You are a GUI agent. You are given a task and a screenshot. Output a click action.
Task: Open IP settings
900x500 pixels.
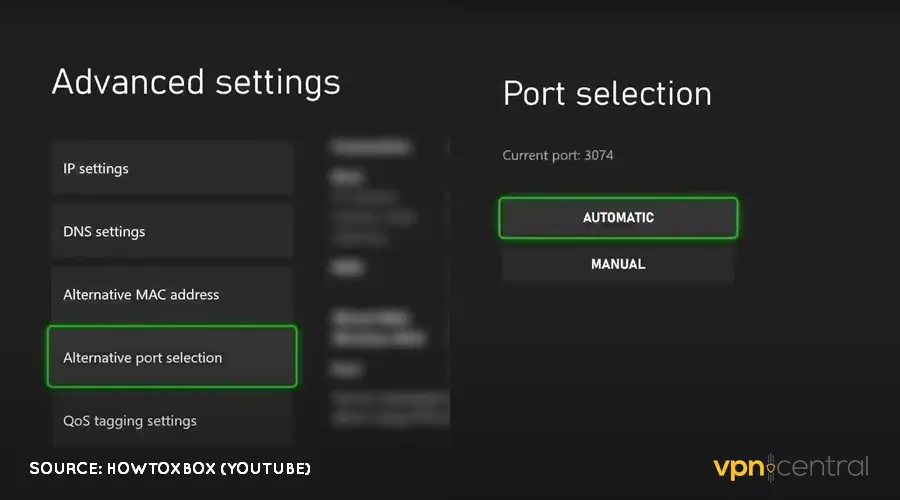[x=171, y=168]
